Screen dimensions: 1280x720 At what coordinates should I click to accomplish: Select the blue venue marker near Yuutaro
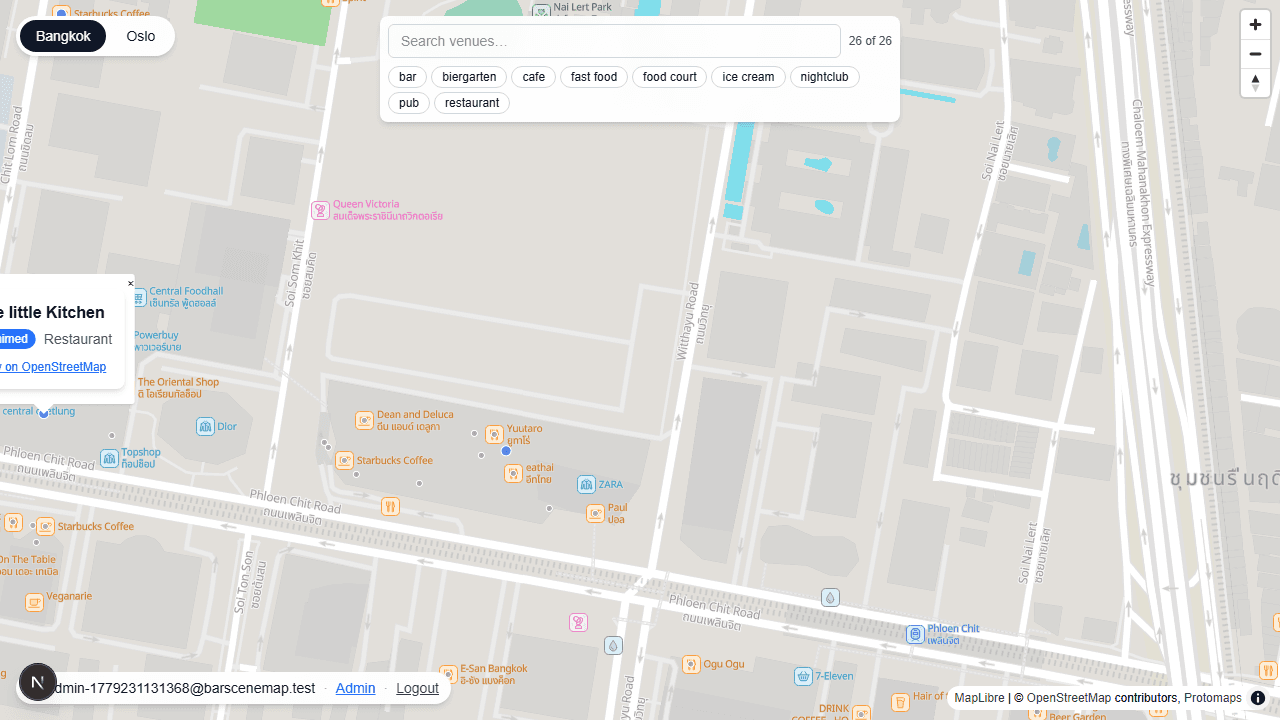[506, 451]
